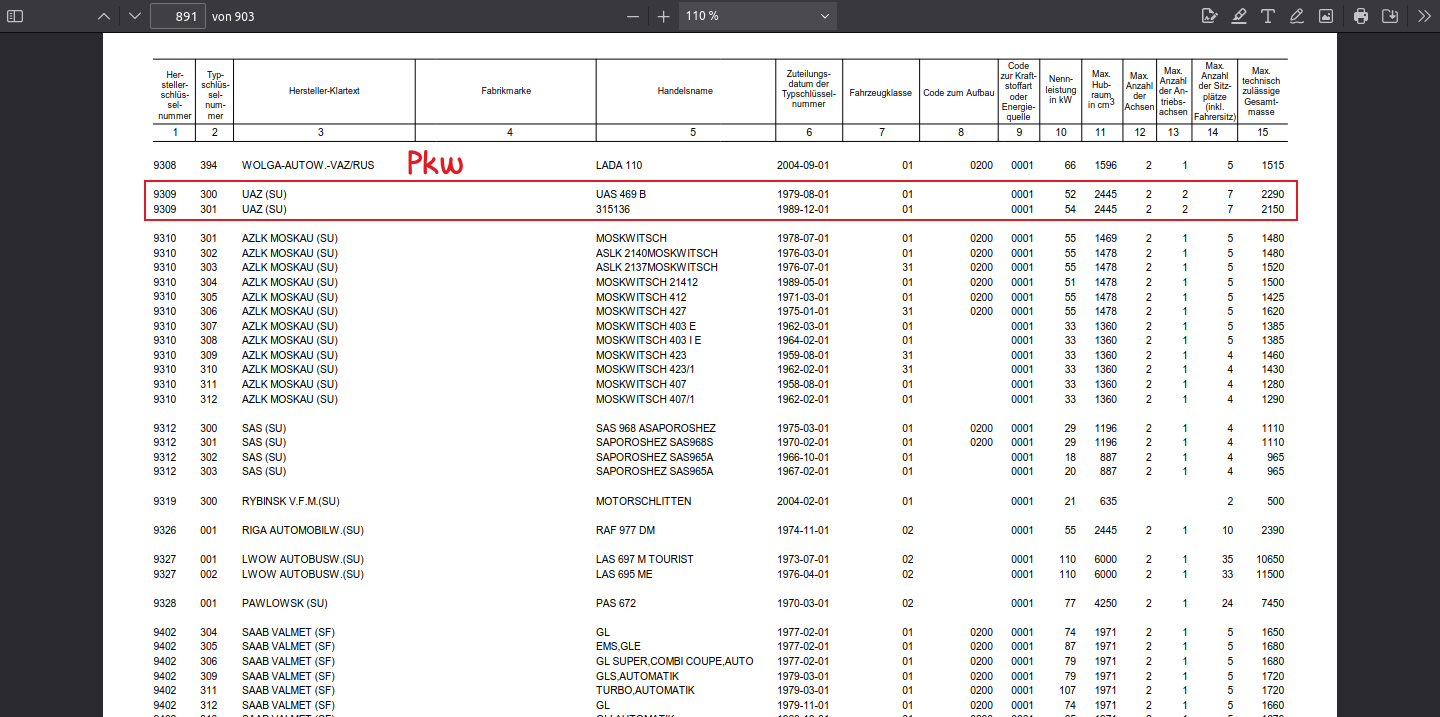Go to the next page
This screenshot has width=1440, height=717.
[x=135, y=16]
